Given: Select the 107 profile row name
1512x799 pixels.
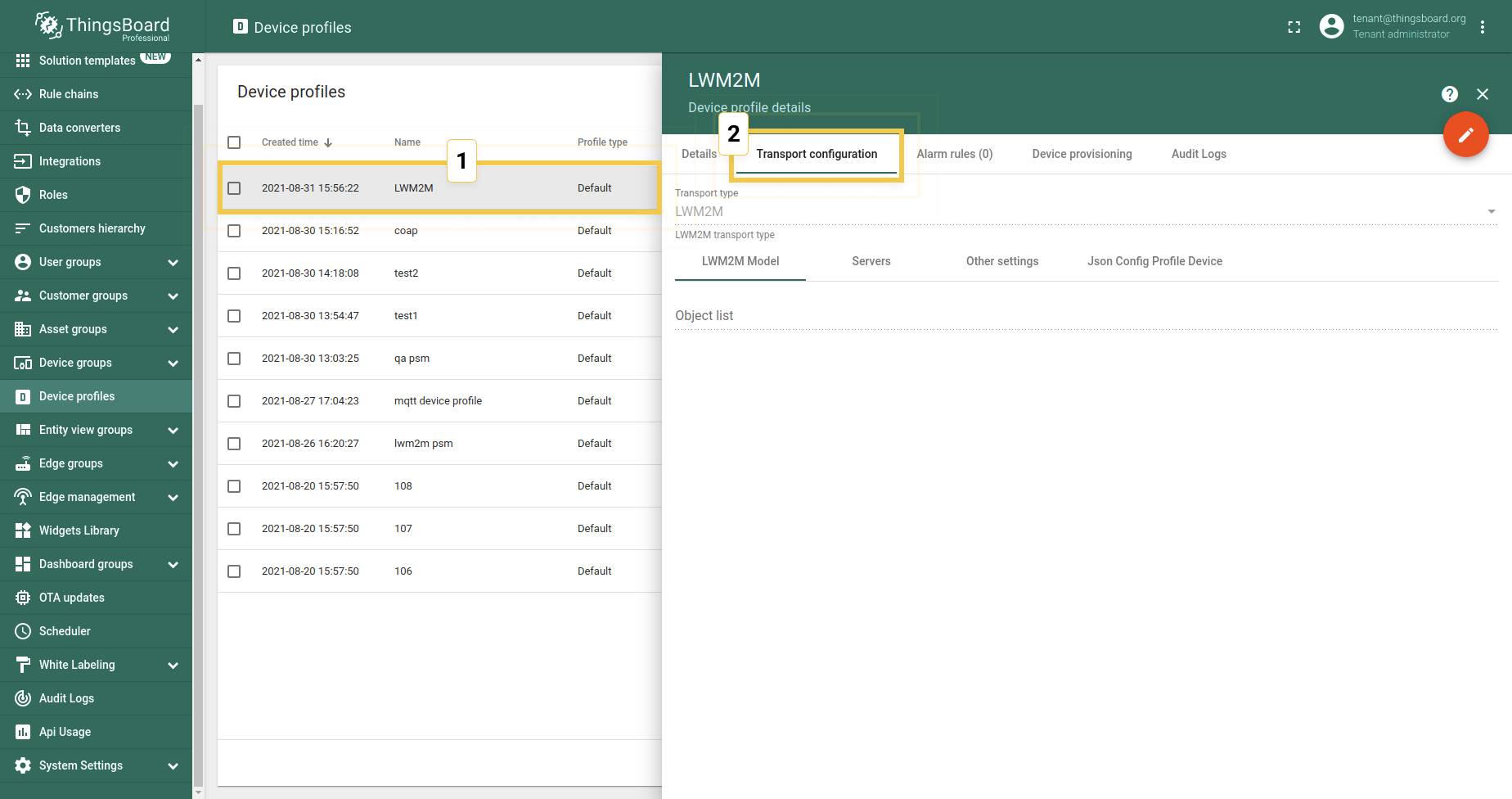Looking at the screenshot, I should [x=403, y=529].
